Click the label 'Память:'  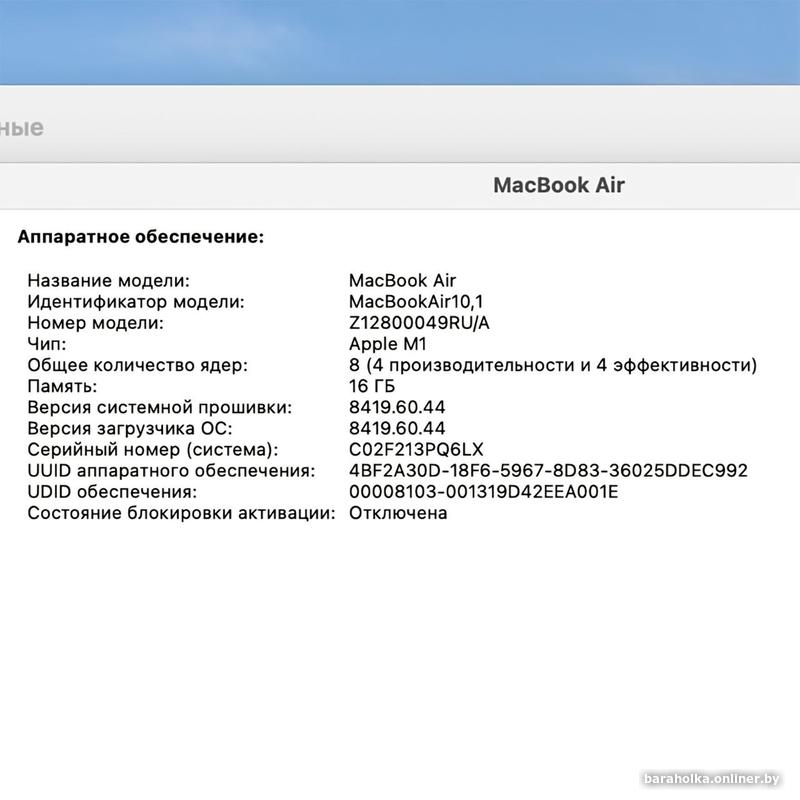tap(62, 386)
